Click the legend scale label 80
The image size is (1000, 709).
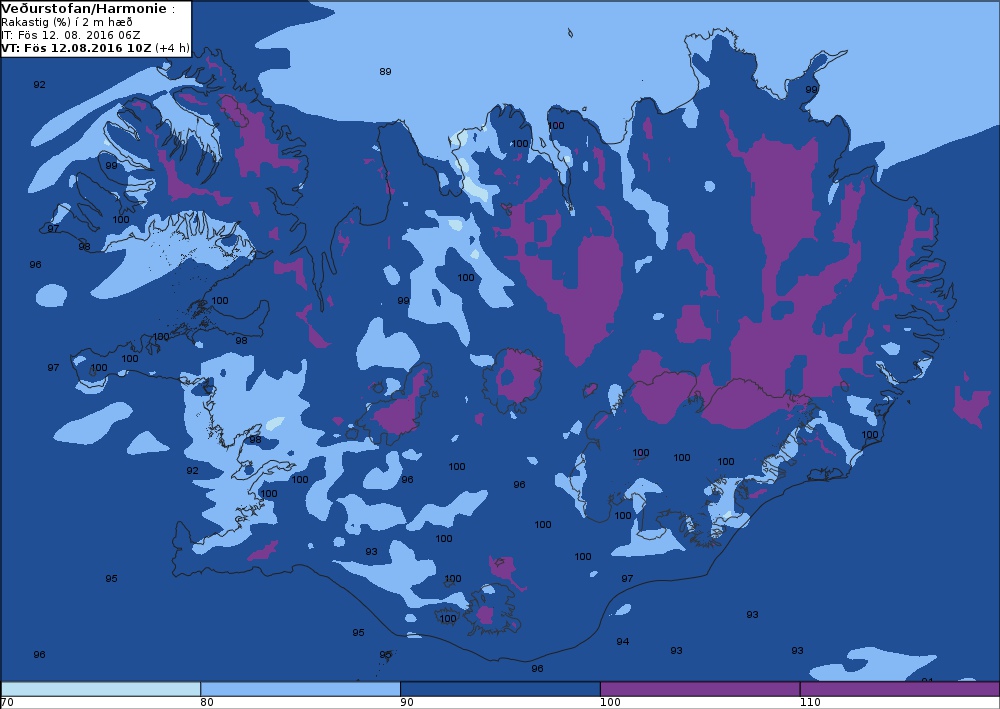coord(207,703)
